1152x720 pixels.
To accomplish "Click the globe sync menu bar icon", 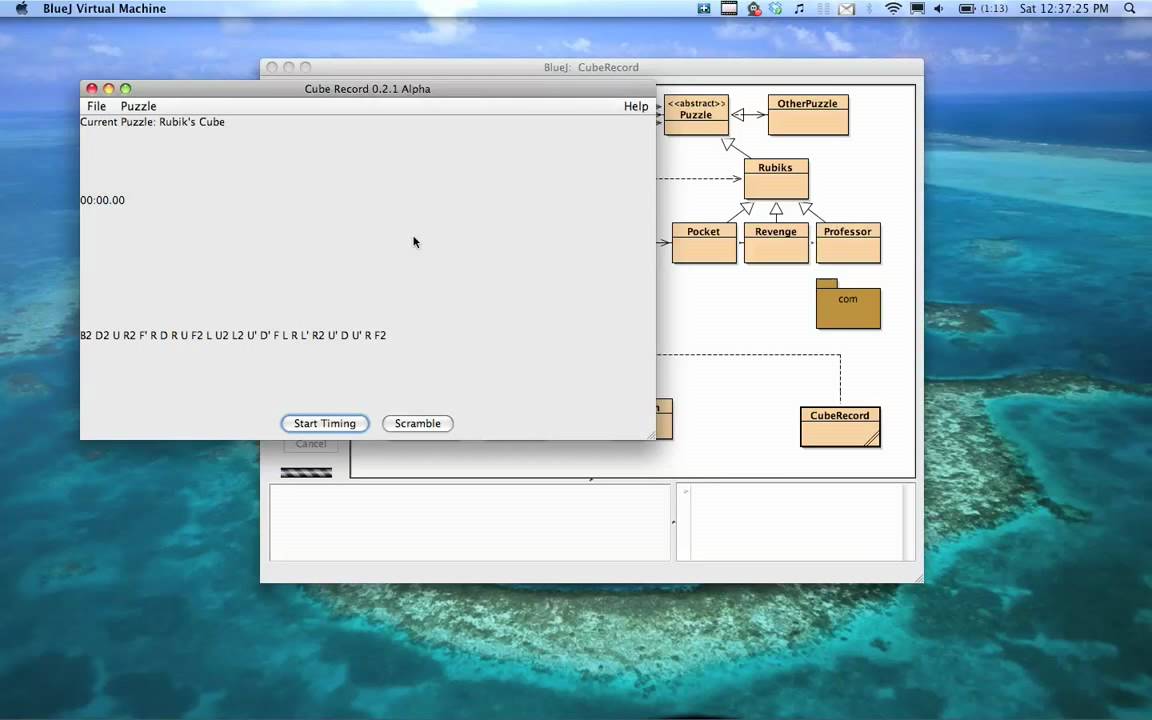I will [x=776, y=9].
